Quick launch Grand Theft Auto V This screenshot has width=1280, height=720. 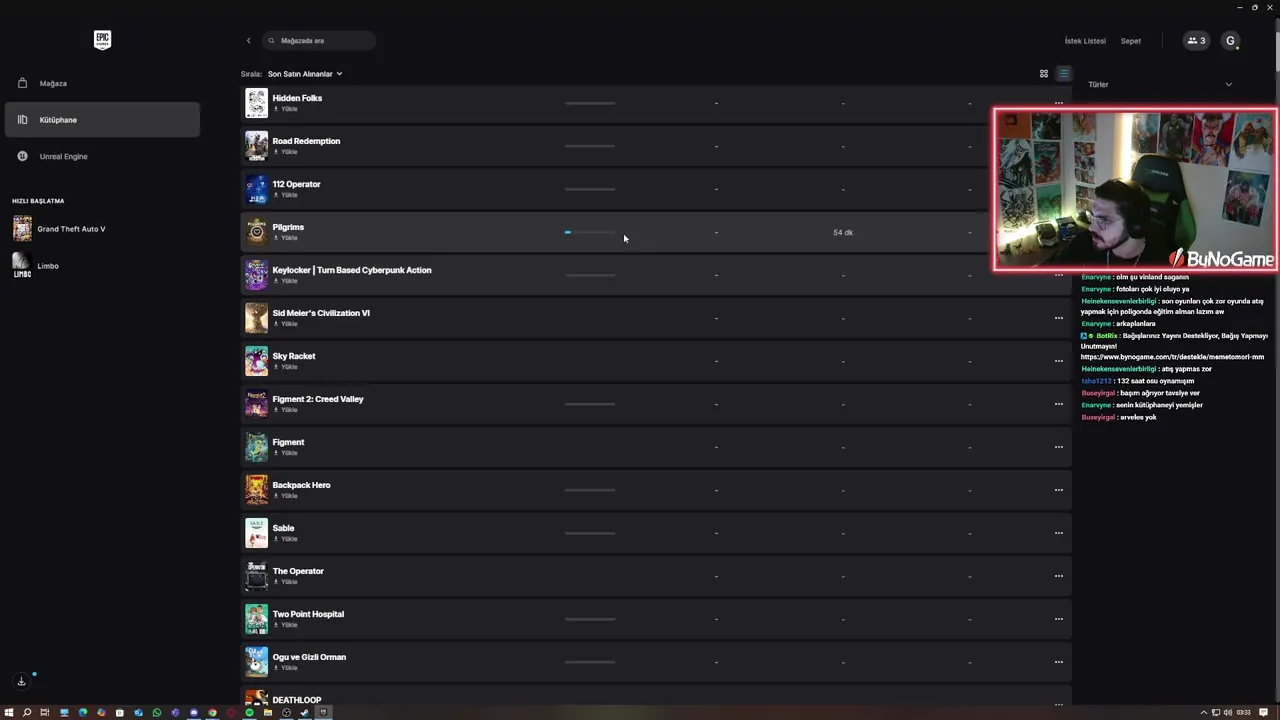pos(60,229)
